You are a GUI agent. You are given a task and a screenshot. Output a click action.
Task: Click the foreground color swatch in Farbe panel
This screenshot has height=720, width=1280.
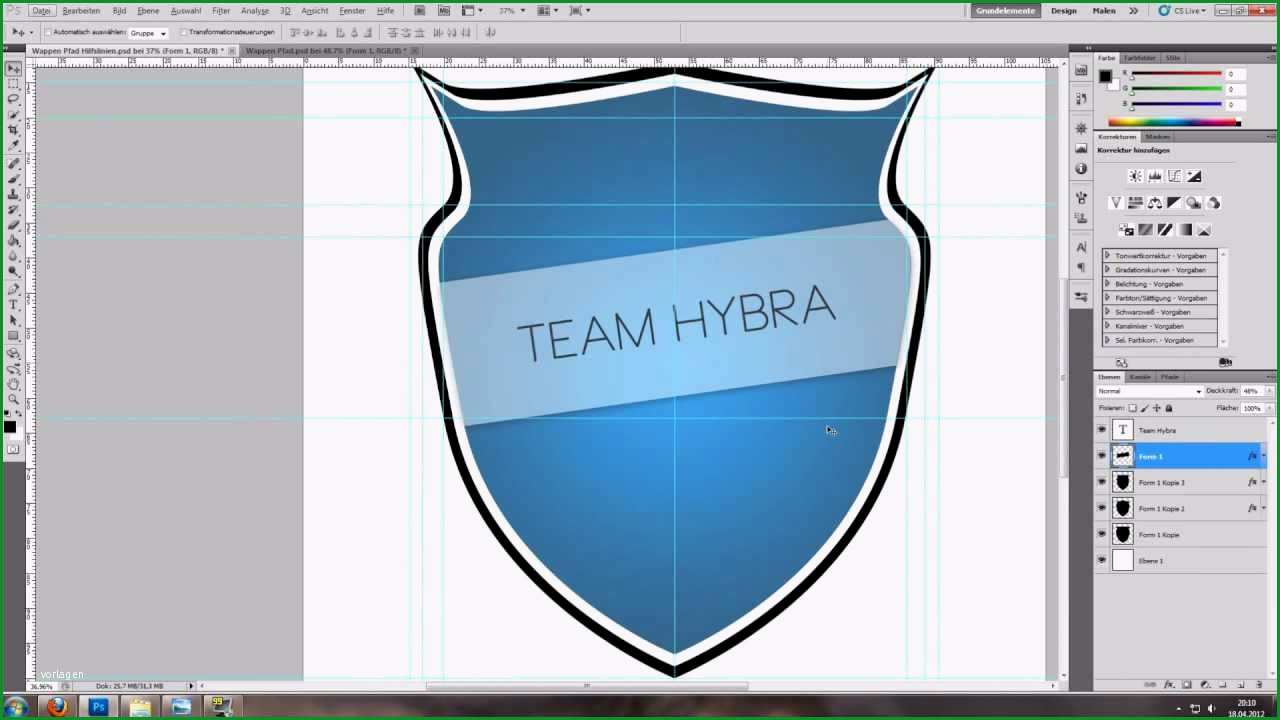click(x=1105, y=76)
